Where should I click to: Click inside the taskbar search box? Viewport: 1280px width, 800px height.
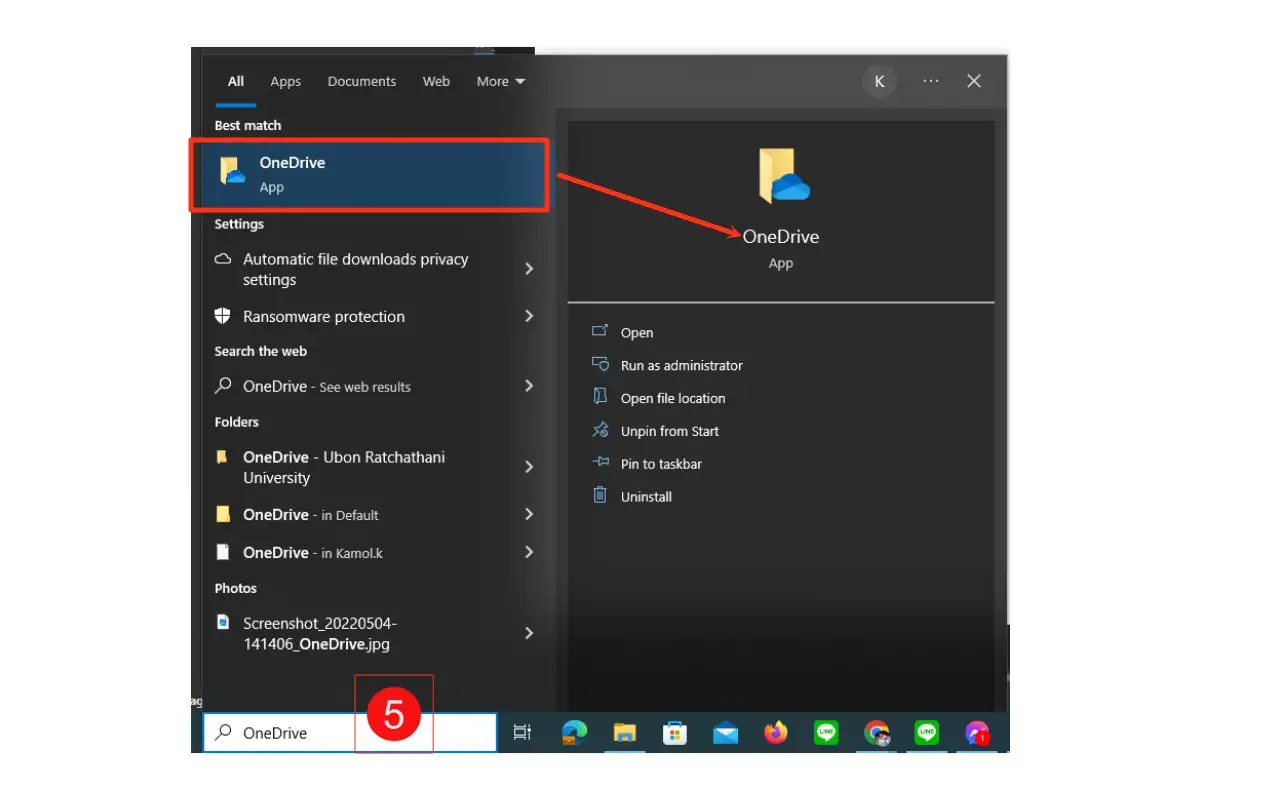[349, 733]
